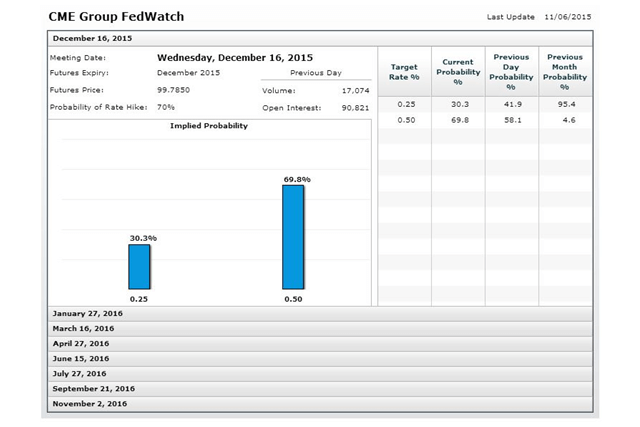Click the volume value 17,074
The image size is (640, 427).
[x=356, y=91]
